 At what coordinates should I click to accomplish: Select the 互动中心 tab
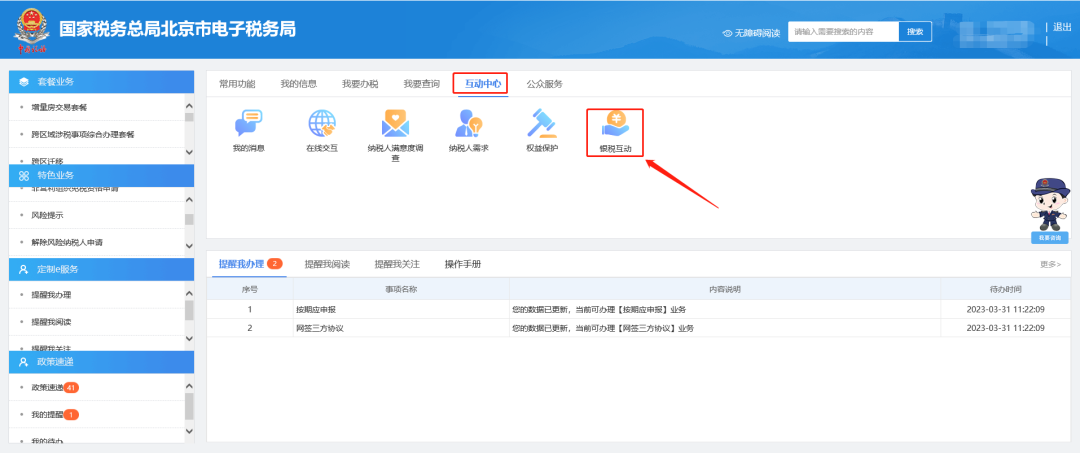(483, 84)
